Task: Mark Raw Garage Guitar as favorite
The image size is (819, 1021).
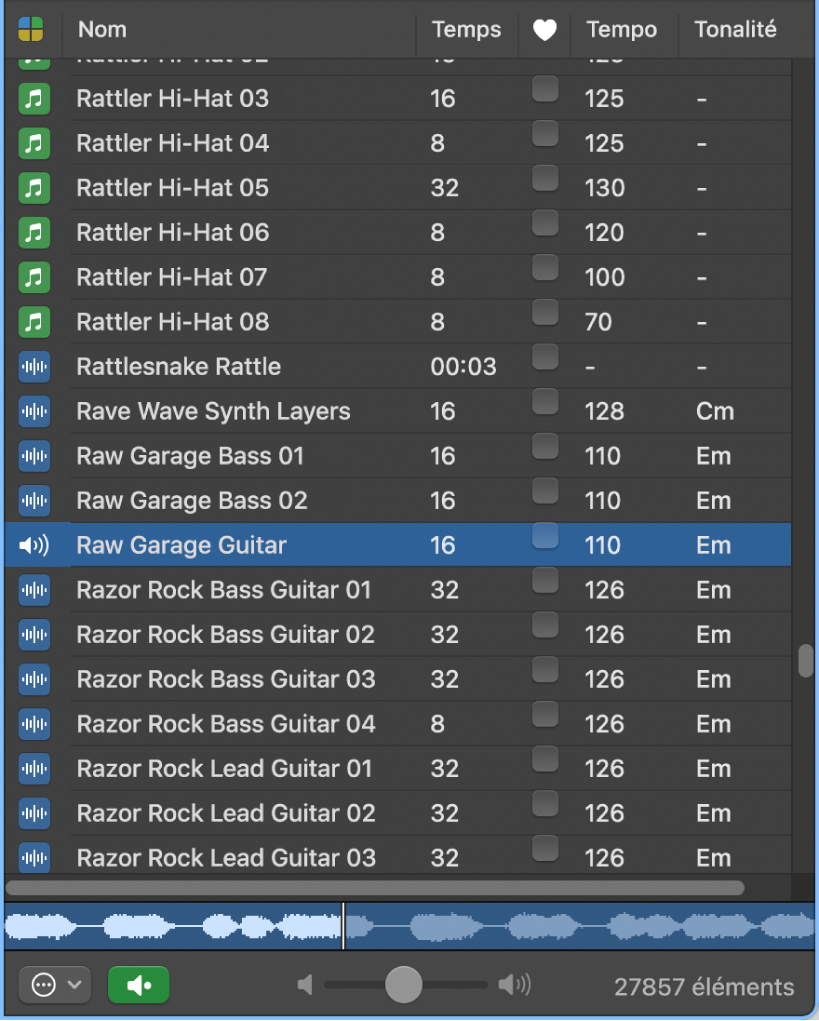Action: (x=545, y=537)
